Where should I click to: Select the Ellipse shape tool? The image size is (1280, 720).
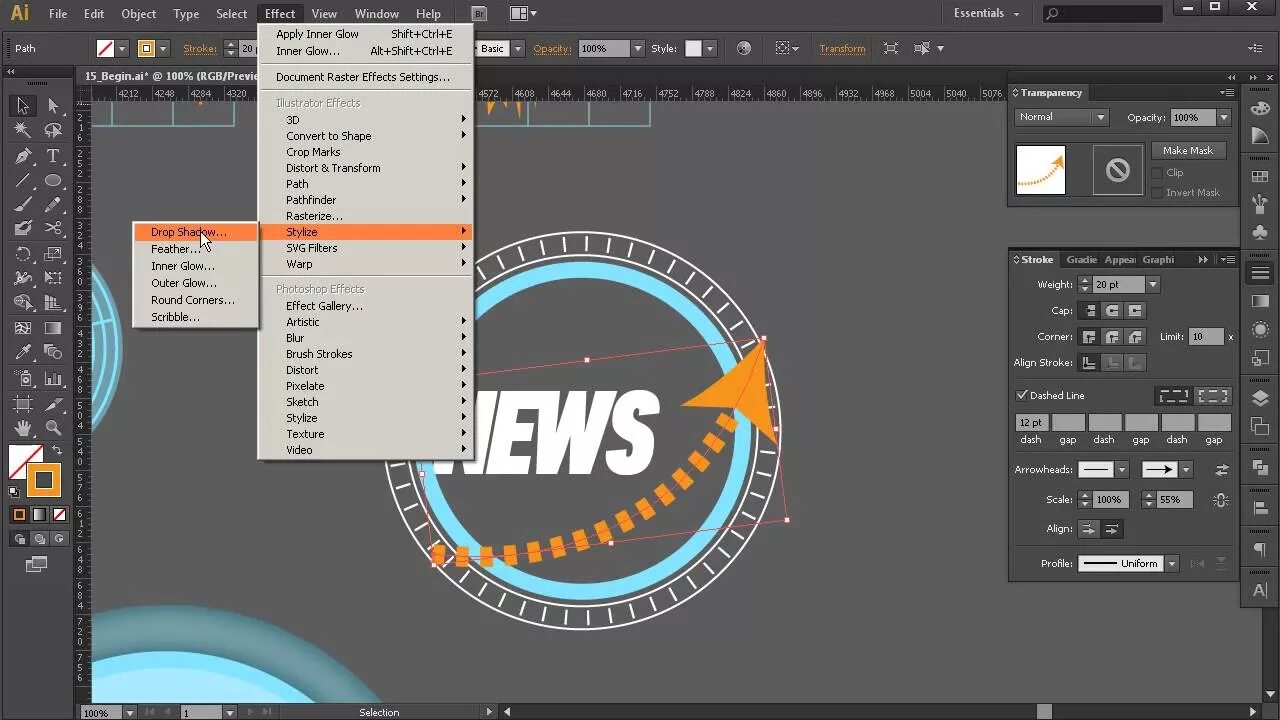pyautogui.click(x=53, y=180)
